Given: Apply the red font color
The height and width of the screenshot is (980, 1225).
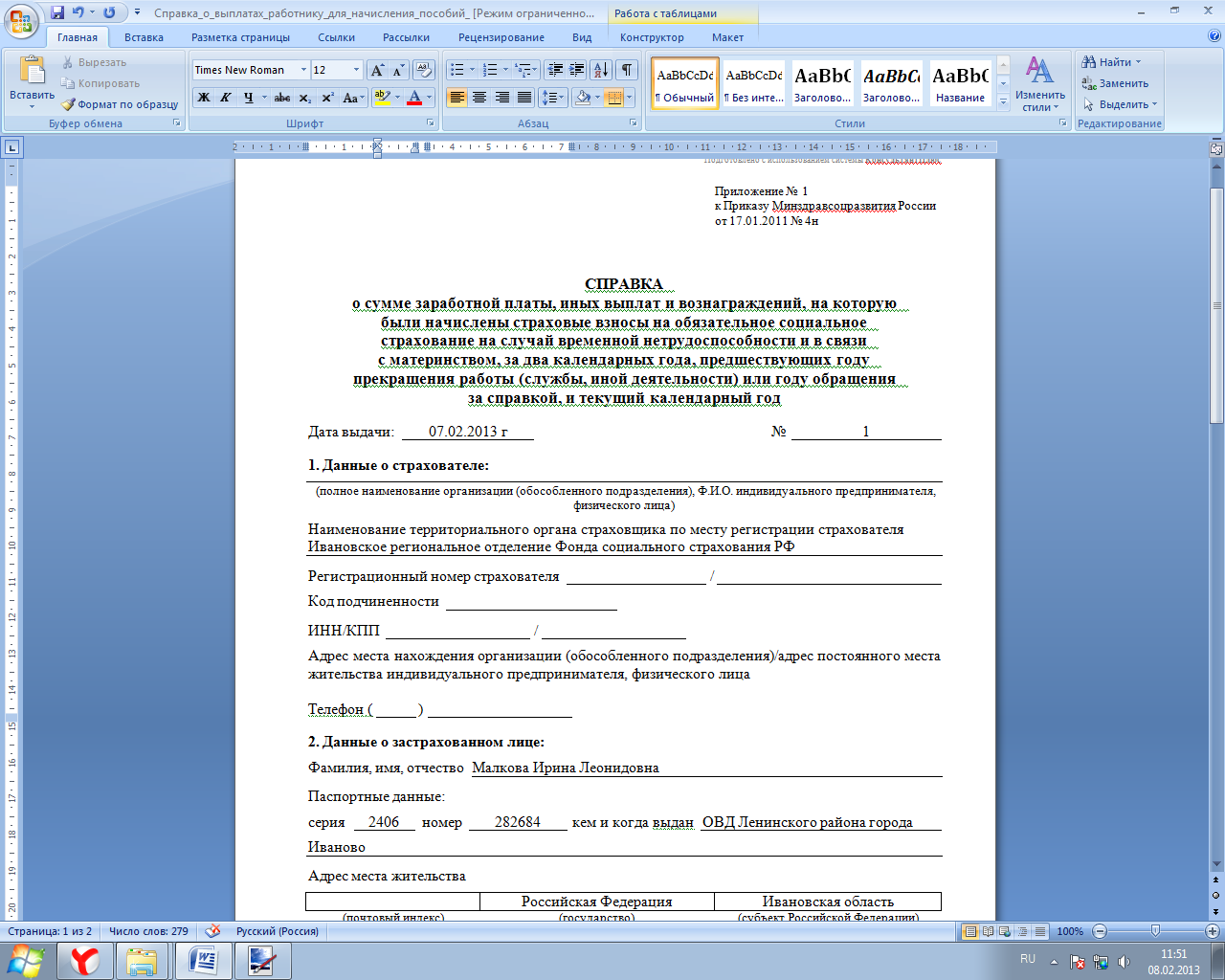Looking at the screenshot, I should pyautogui.click(x=413, y=98).
